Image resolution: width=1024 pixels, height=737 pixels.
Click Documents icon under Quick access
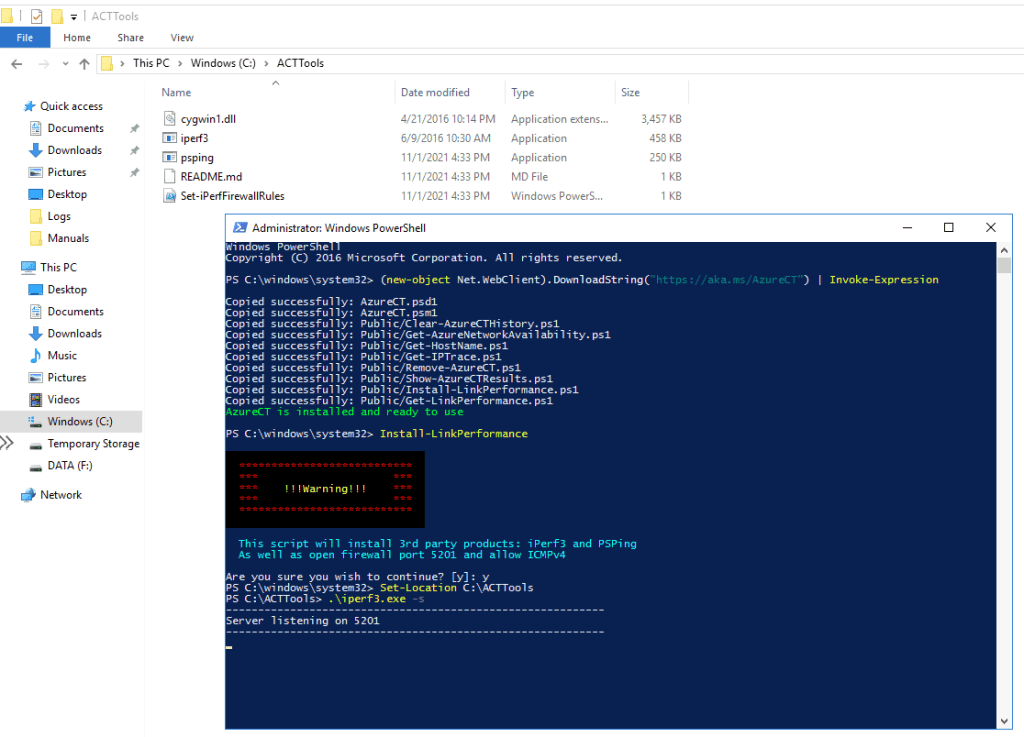36,128
